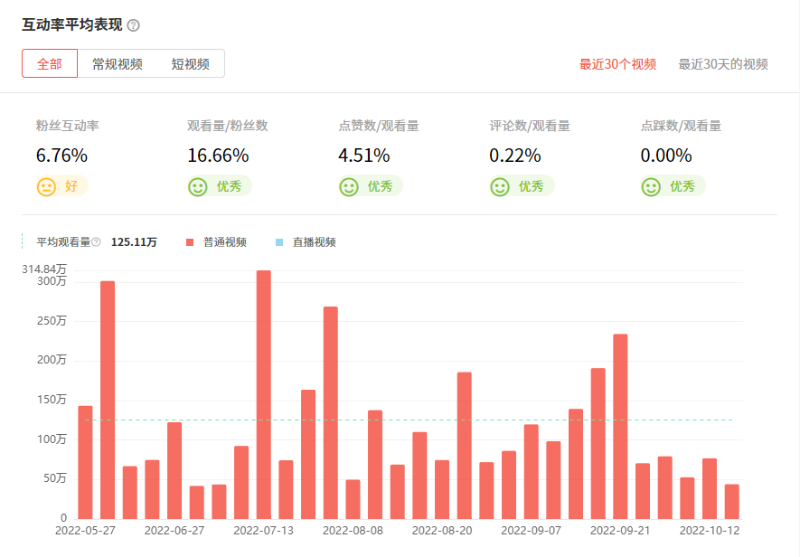Click help icon next to 平均观看量
800x557 pixels.
coord(96,242)
